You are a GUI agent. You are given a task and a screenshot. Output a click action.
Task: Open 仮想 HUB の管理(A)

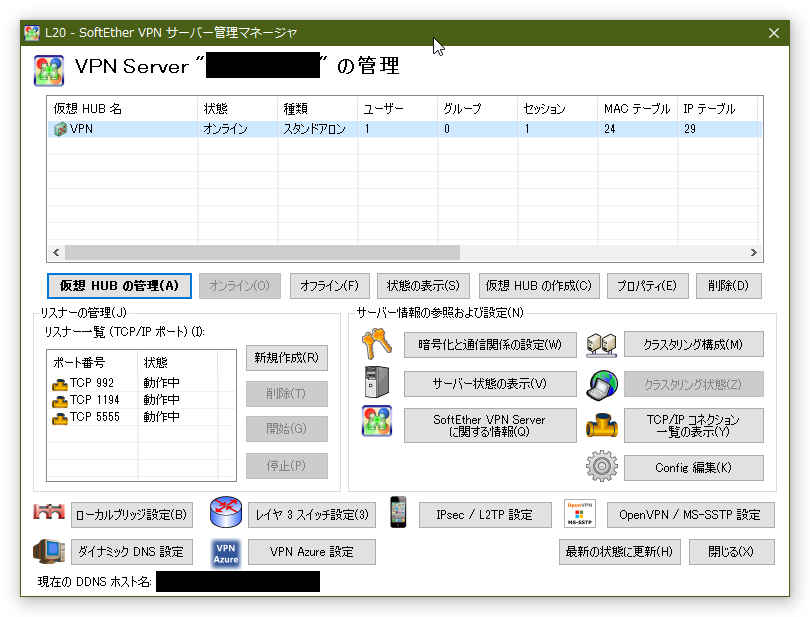[119, 286]
